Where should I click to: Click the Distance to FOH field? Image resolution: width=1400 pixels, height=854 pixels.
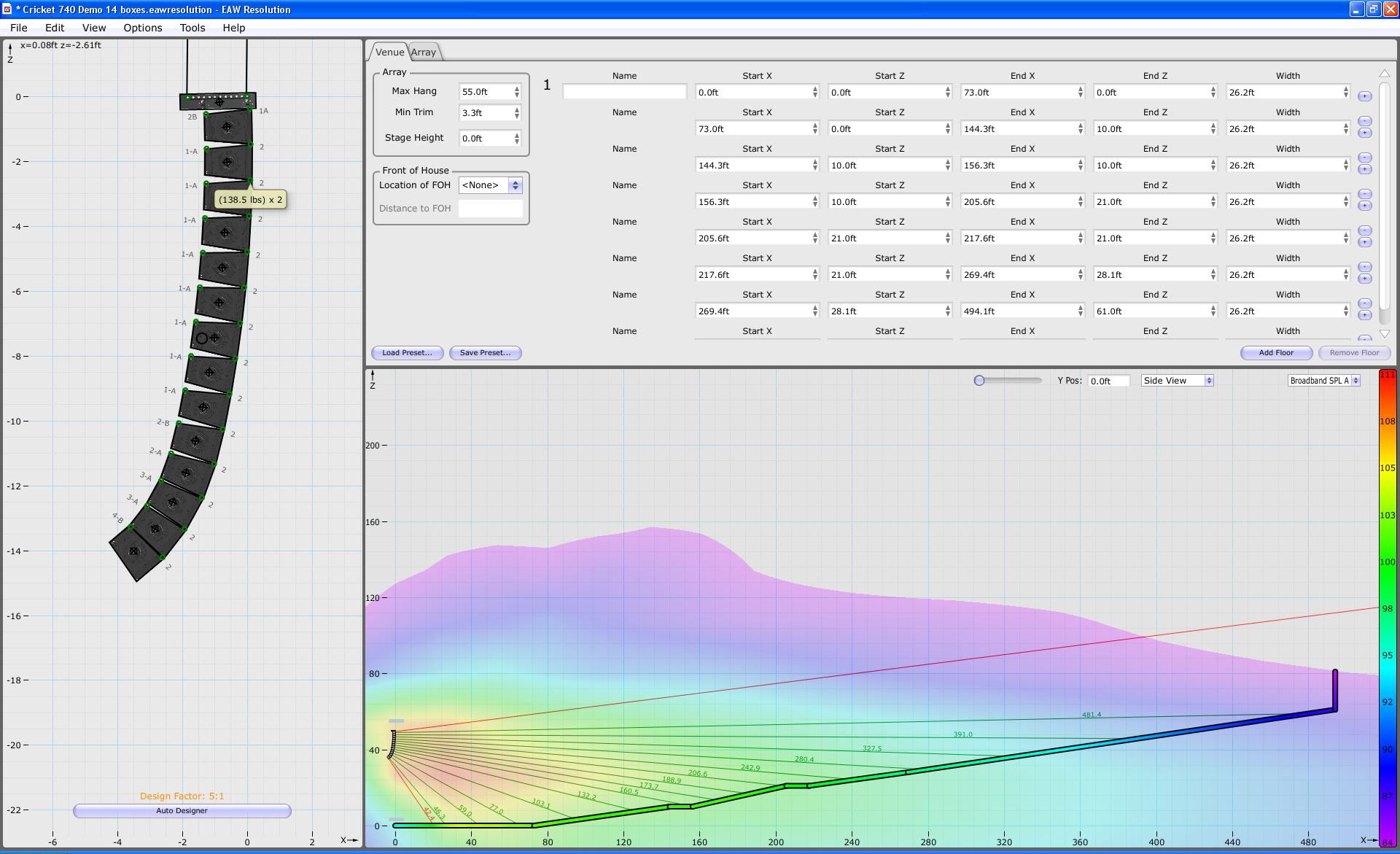[490, 209]
